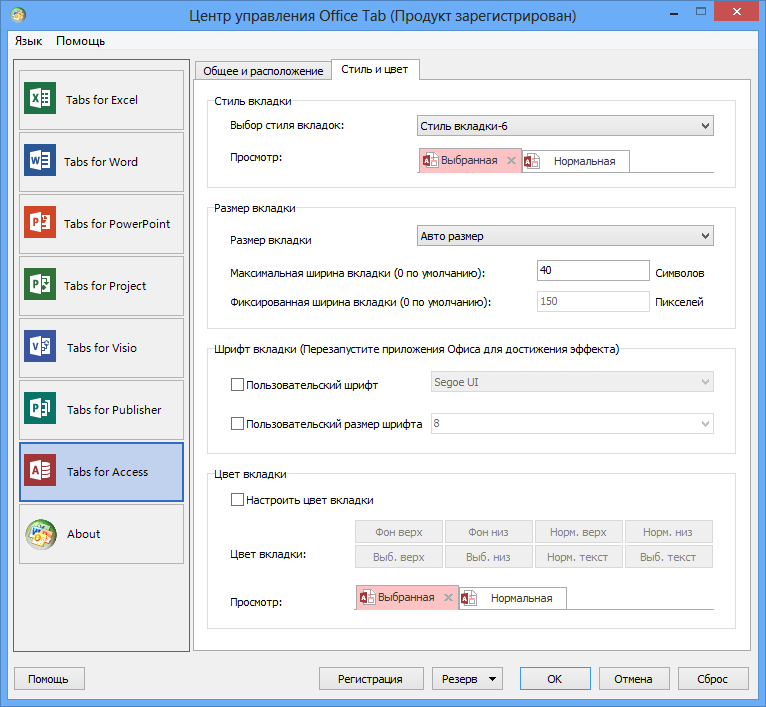Click the Visio icon in the sidebar
Image resolution: width=766 pixels, height=707 pixels.
coord(40,346)
